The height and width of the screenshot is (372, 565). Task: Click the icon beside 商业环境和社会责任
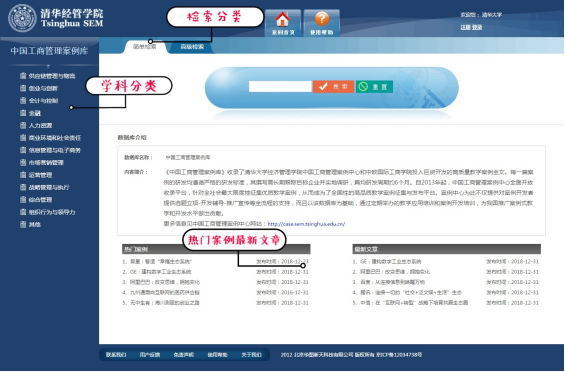23,138
